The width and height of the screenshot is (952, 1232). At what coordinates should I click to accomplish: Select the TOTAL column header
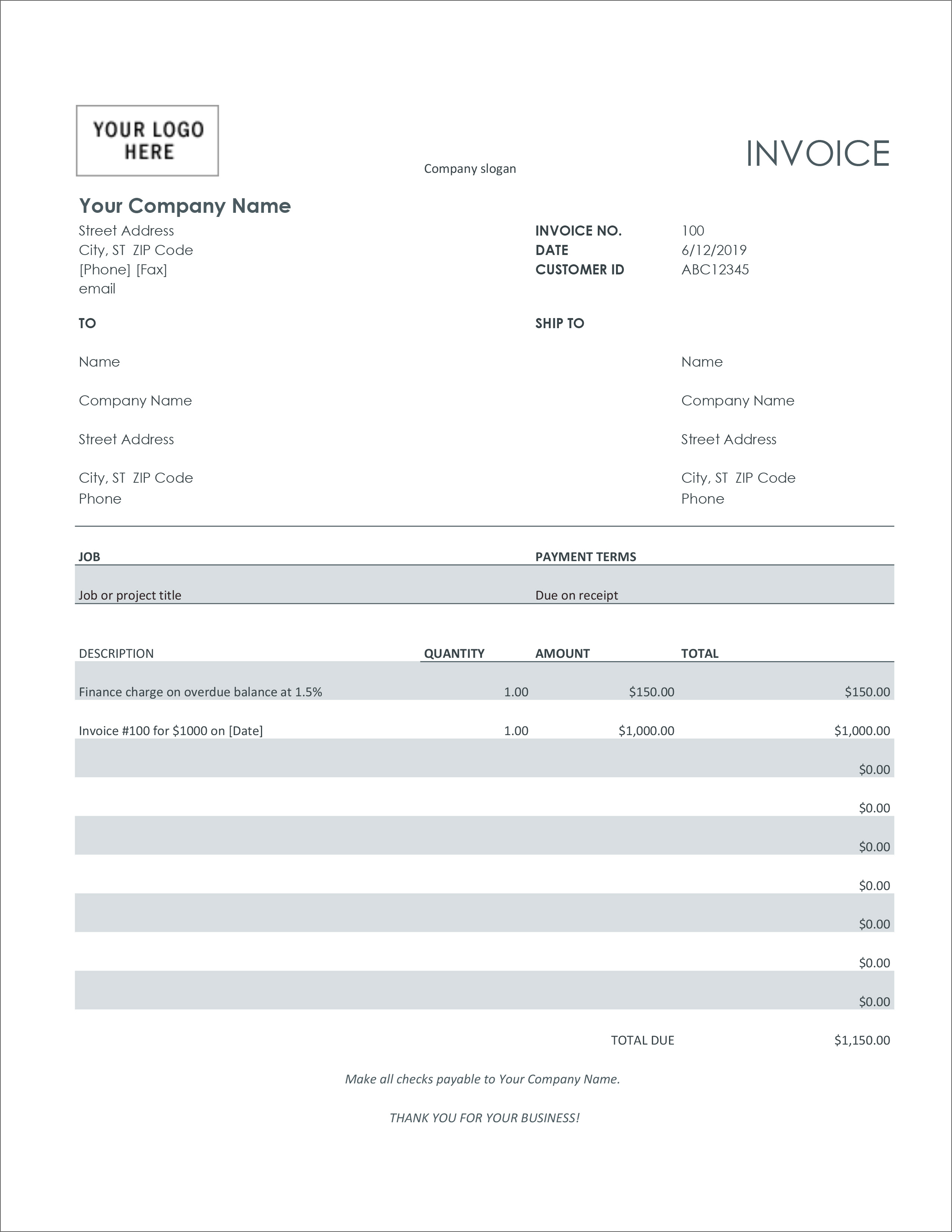coord(699,653)
